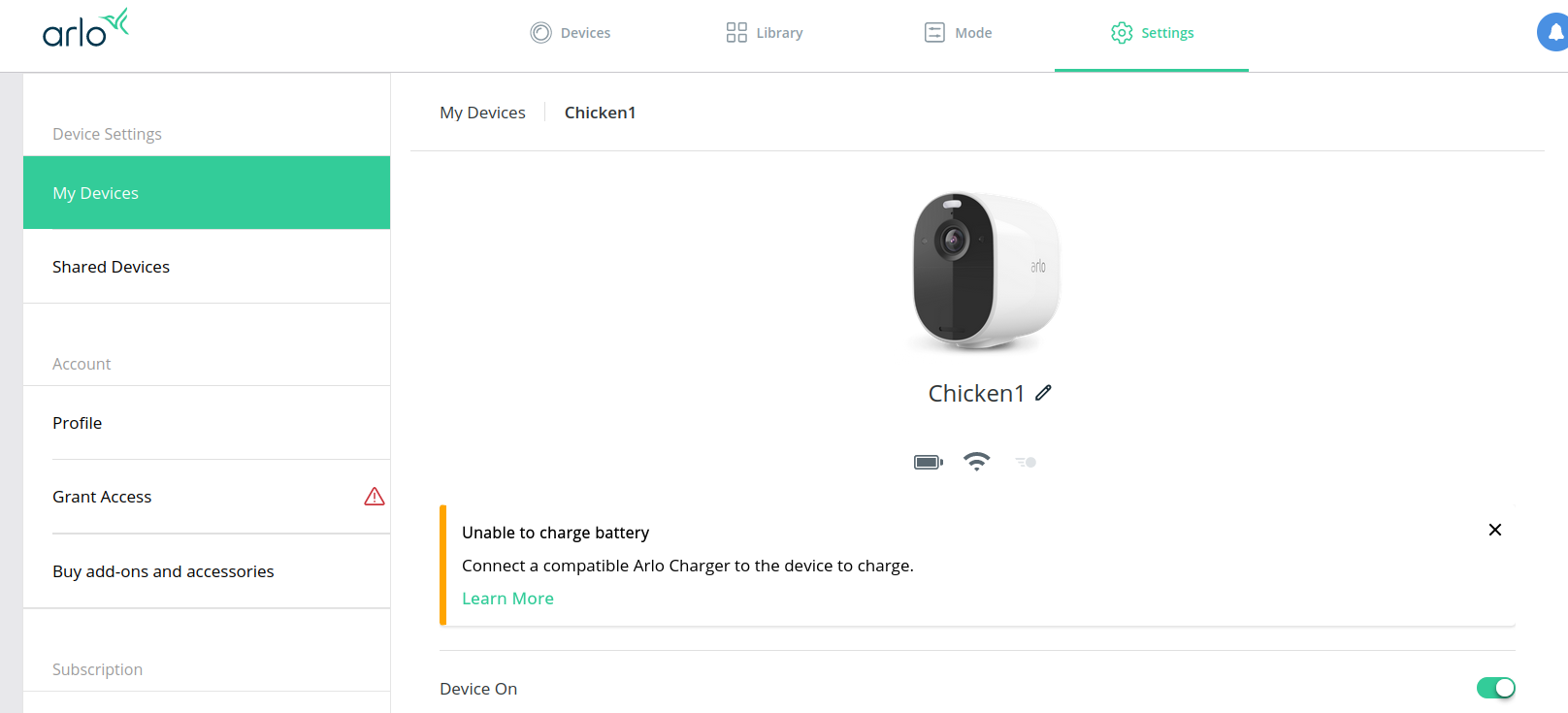Click the pencil icon to rename Chicken1
This screenshot has width=1568, height=713.
coord(1043,393)
